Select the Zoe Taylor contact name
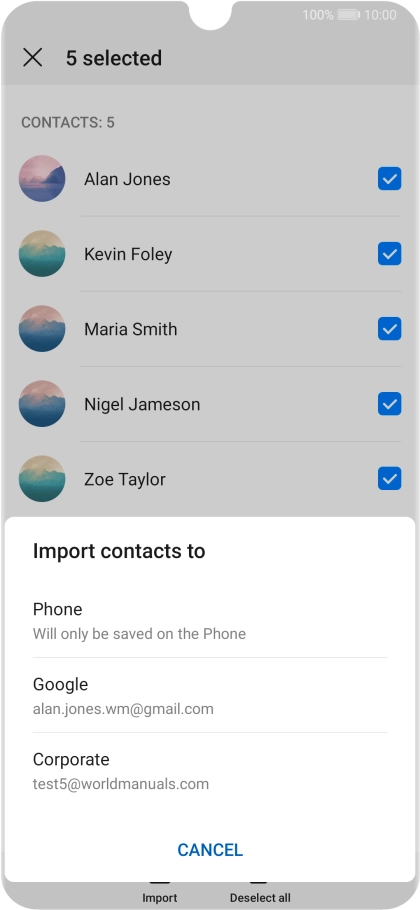The height and width of the screenshot is (910, 420). [125, 479]
